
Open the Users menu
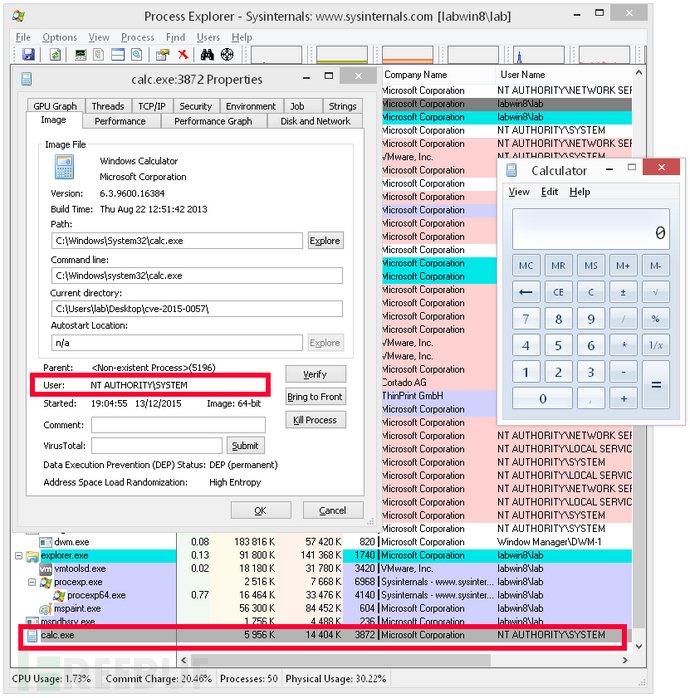(x=208, y=37)
